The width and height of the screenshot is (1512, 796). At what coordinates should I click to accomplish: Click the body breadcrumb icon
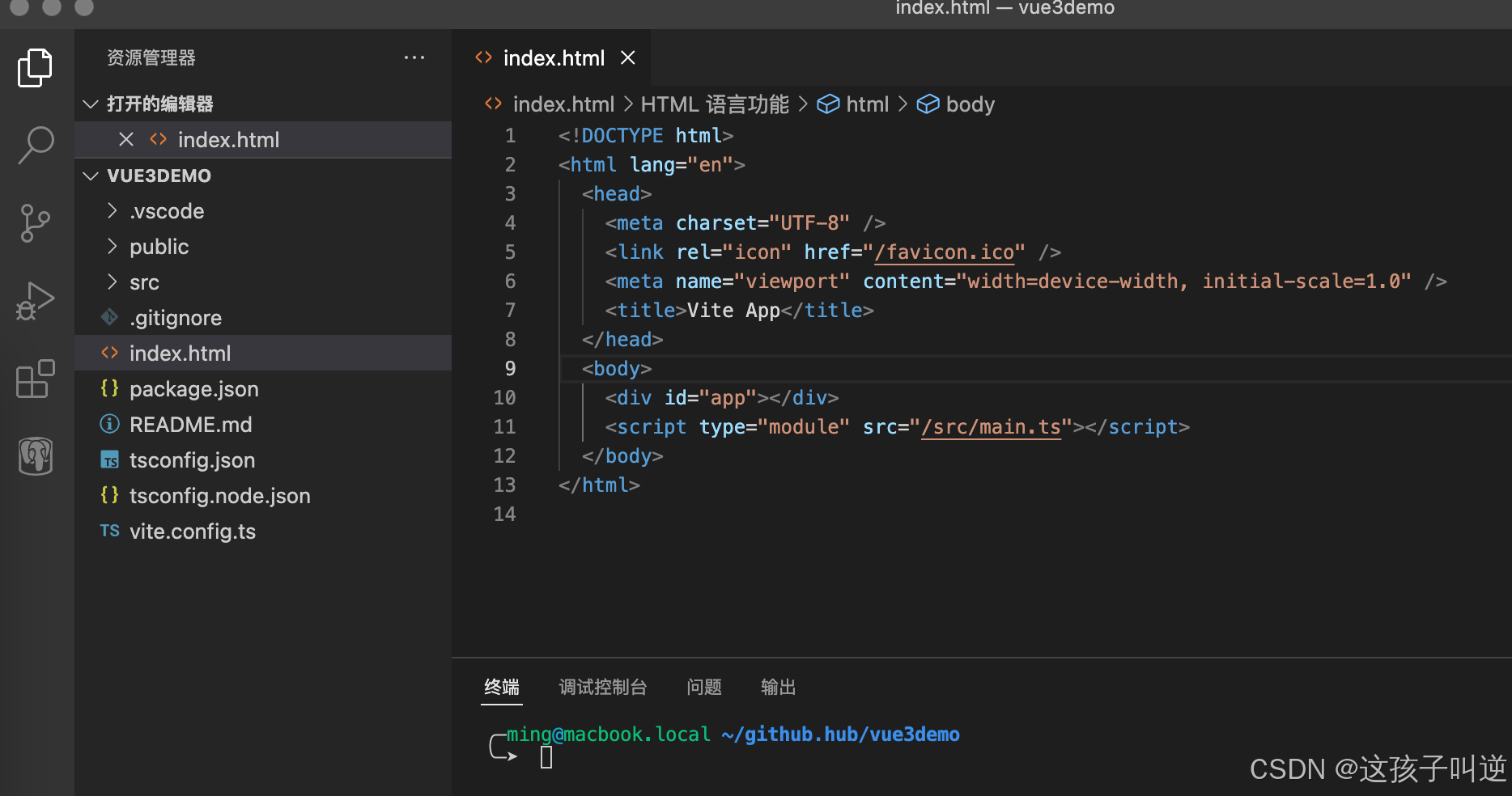point(927,104)
